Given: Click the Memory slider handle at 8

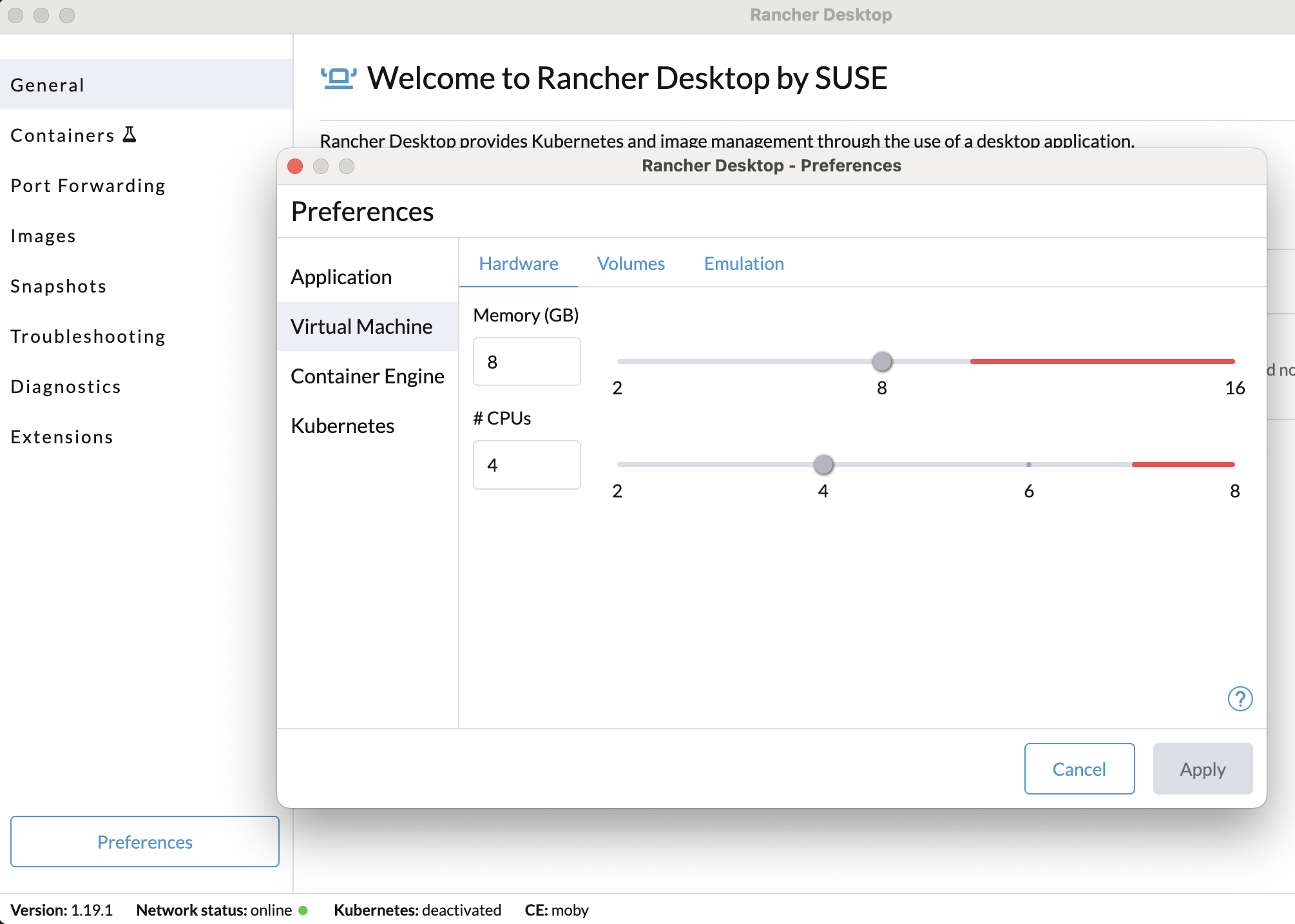Looking at the screenshot, I should click(882, 361).
